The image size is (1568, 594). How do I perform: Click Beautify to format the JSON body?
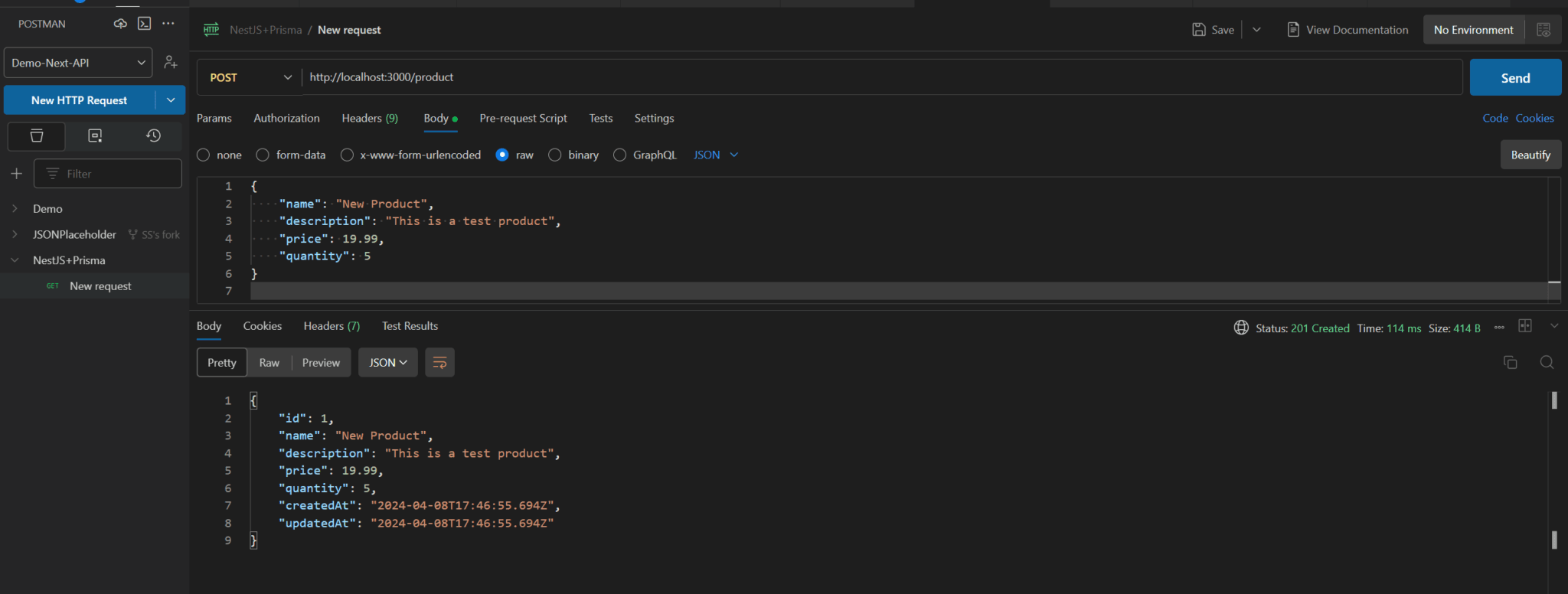[x=1530, y=155]
